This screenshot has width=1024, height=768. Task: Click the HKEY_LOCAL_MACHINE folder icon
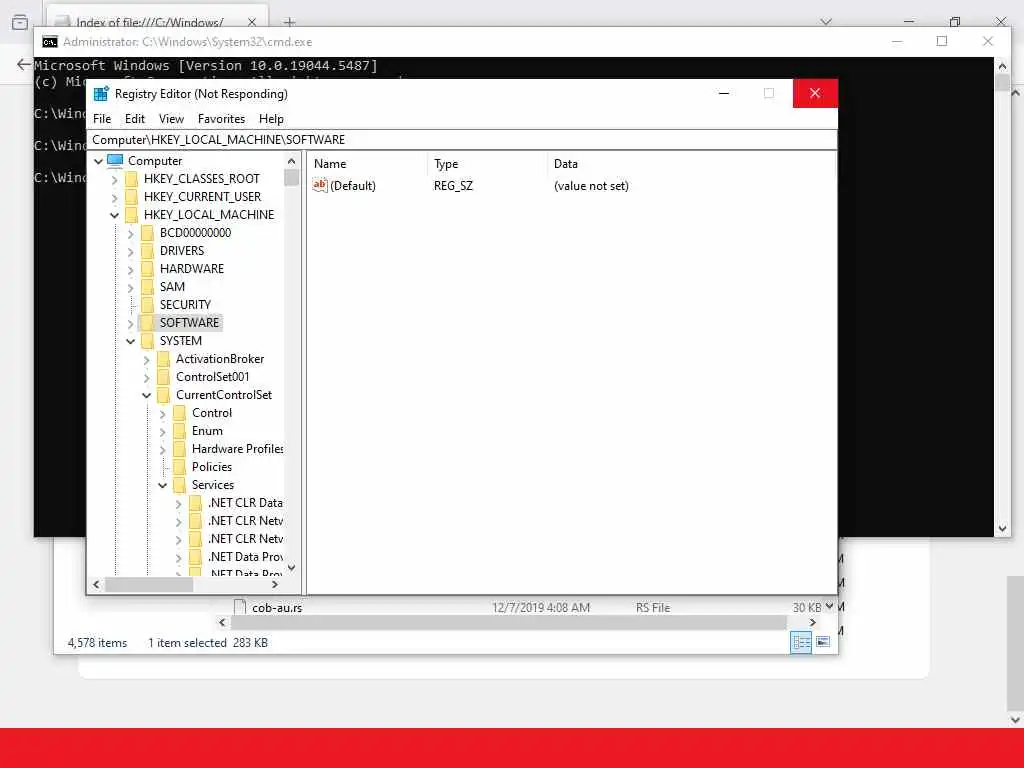131,215
